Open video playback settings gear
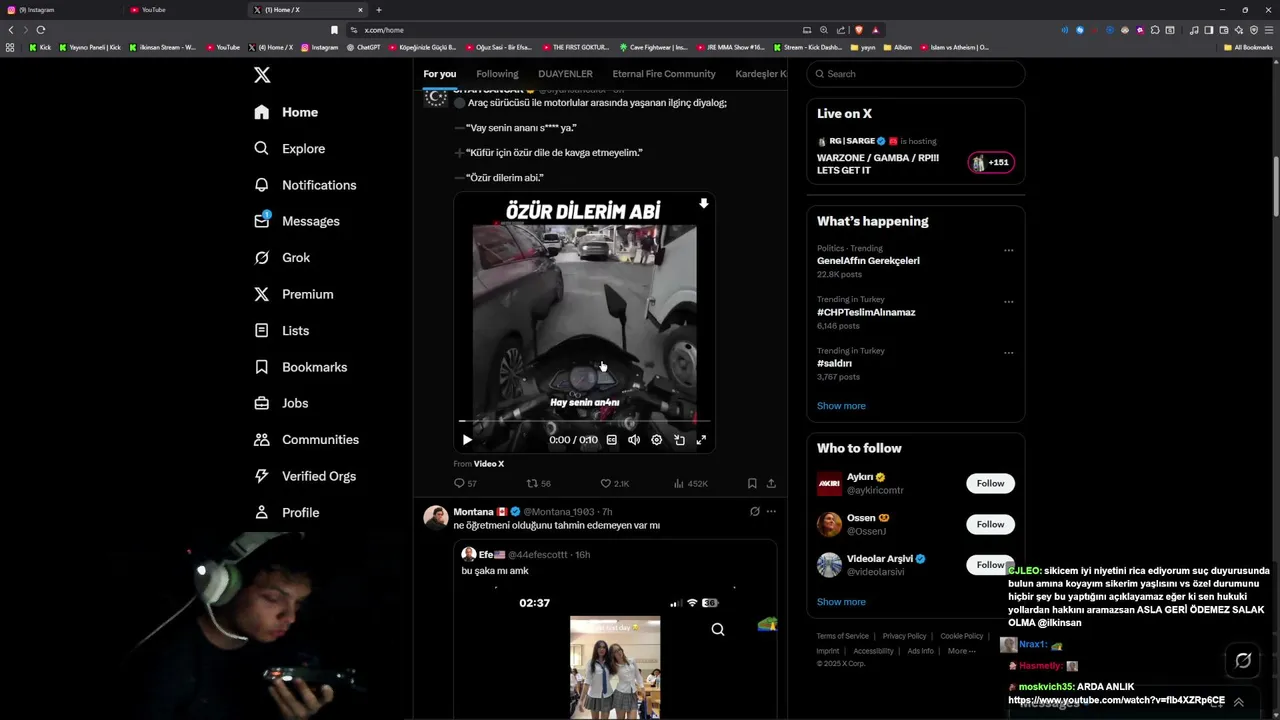Screen dimensions: 1280x720 point(656,440)
